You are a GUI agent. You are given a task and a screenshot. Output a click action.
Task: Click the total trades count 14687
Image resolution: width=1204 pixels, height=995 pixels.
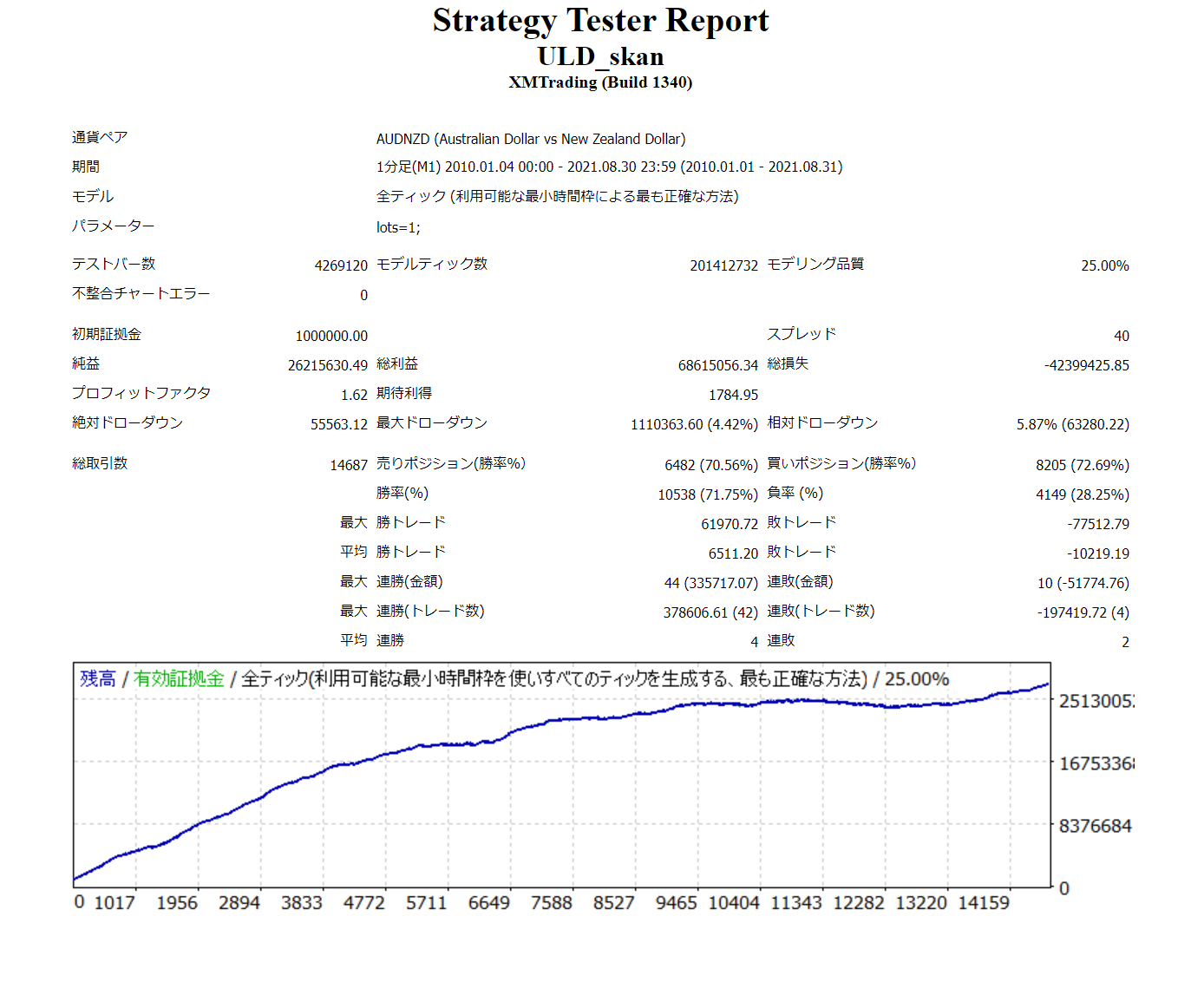click(x=349, y=465)
